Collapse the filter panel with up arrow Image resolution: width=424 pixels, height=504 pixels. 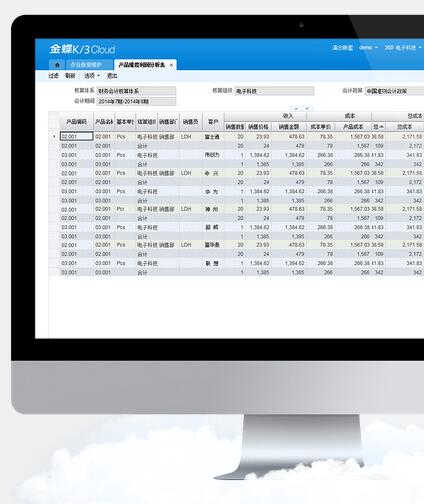296,108
